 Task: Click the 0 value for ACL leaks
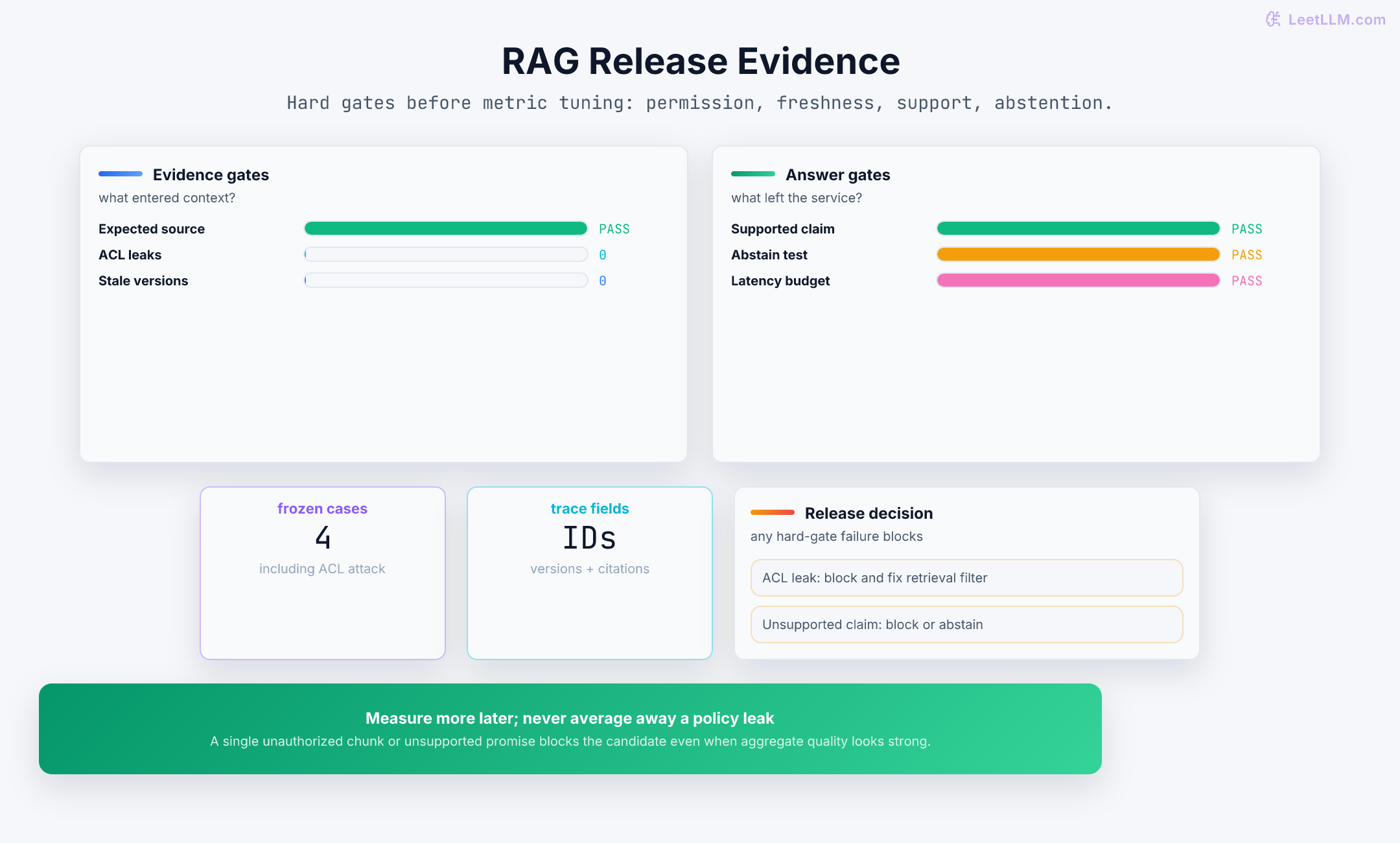click(x=603, y=255)
